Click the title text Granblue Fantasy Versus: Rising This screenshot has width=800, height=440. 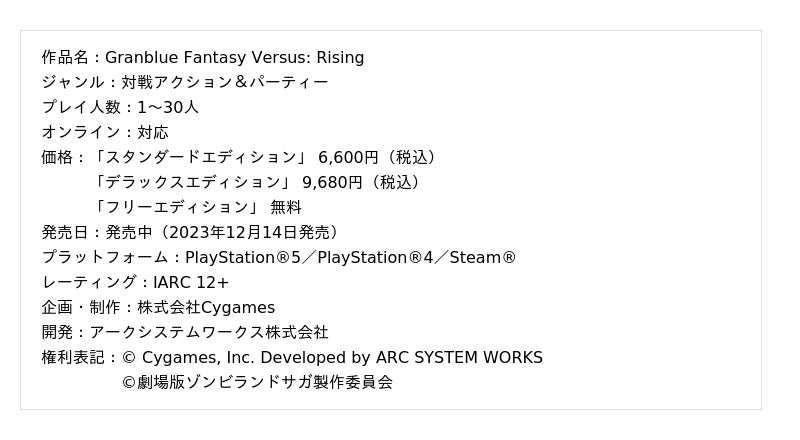(x=234, y=57)
